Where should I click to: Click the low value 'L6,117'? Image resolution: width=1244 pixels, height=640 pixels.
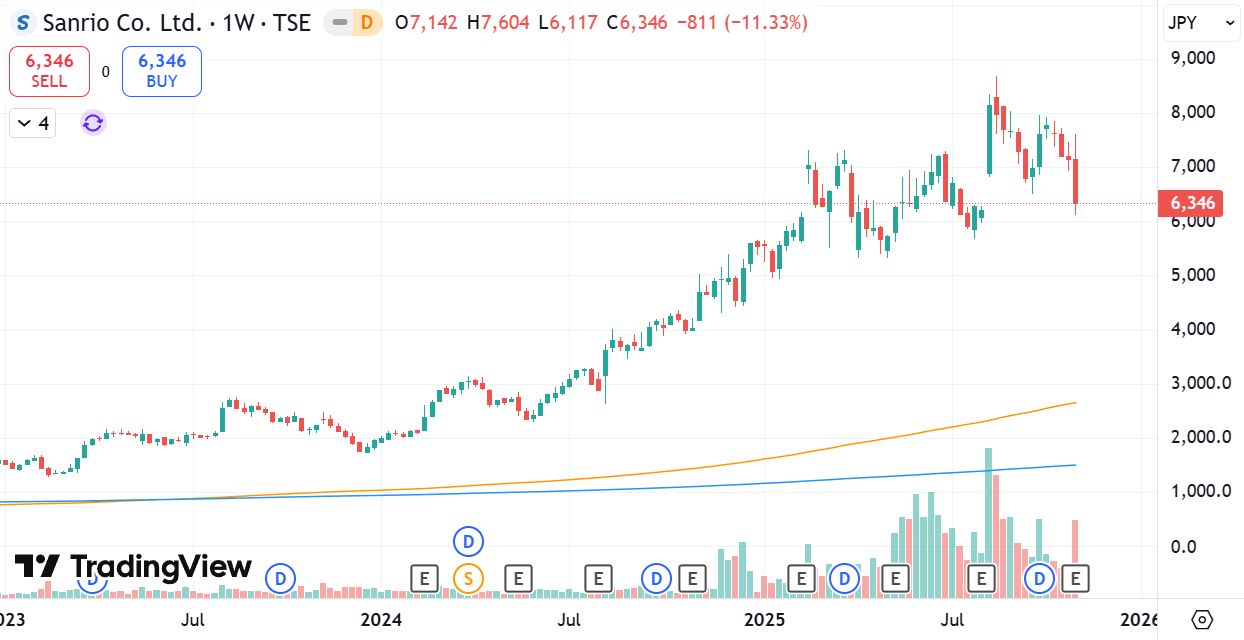569,22
